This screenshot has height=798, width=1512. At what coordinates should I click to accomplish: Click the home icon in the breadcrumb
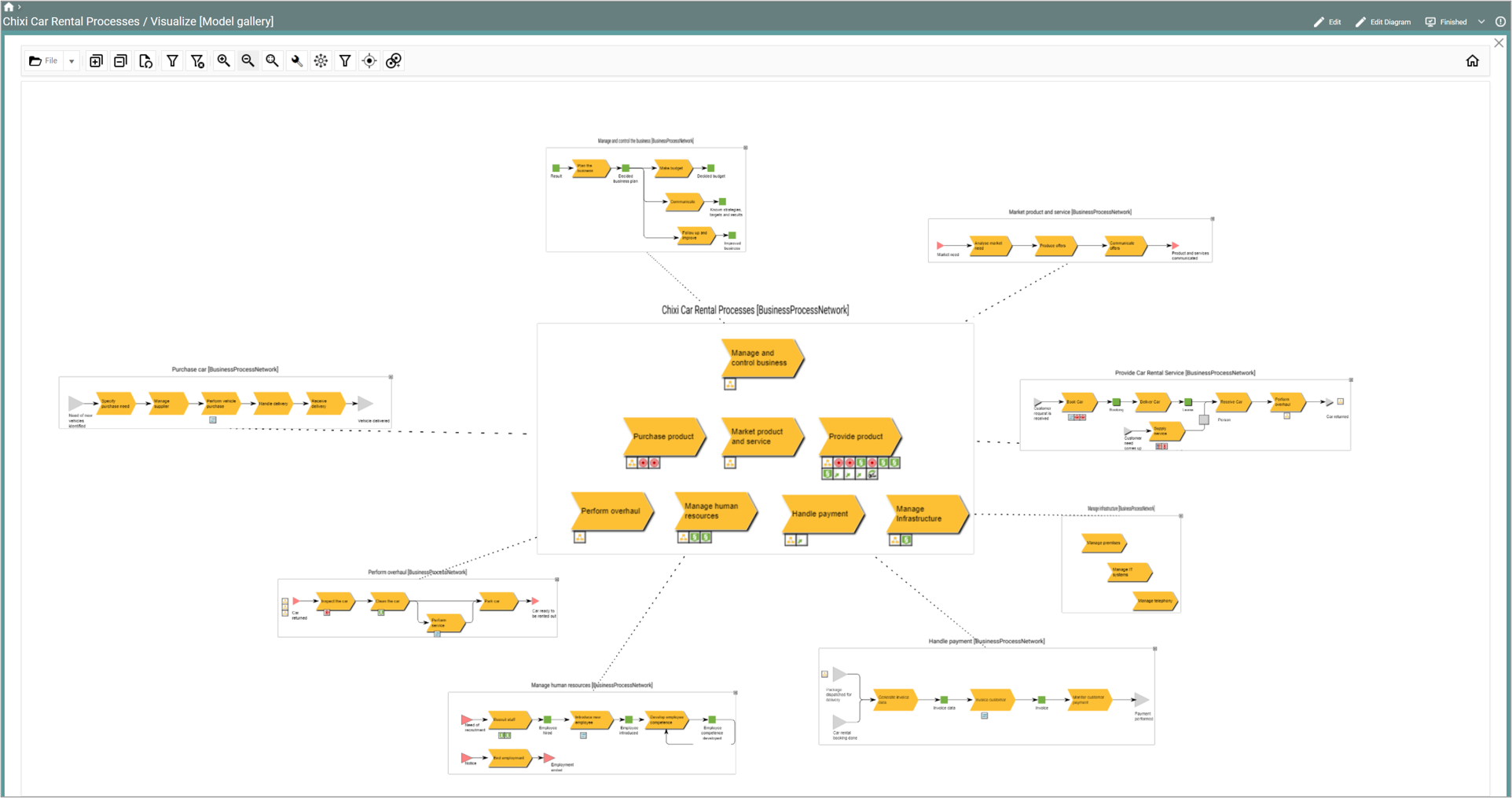[x=8, y=6]
